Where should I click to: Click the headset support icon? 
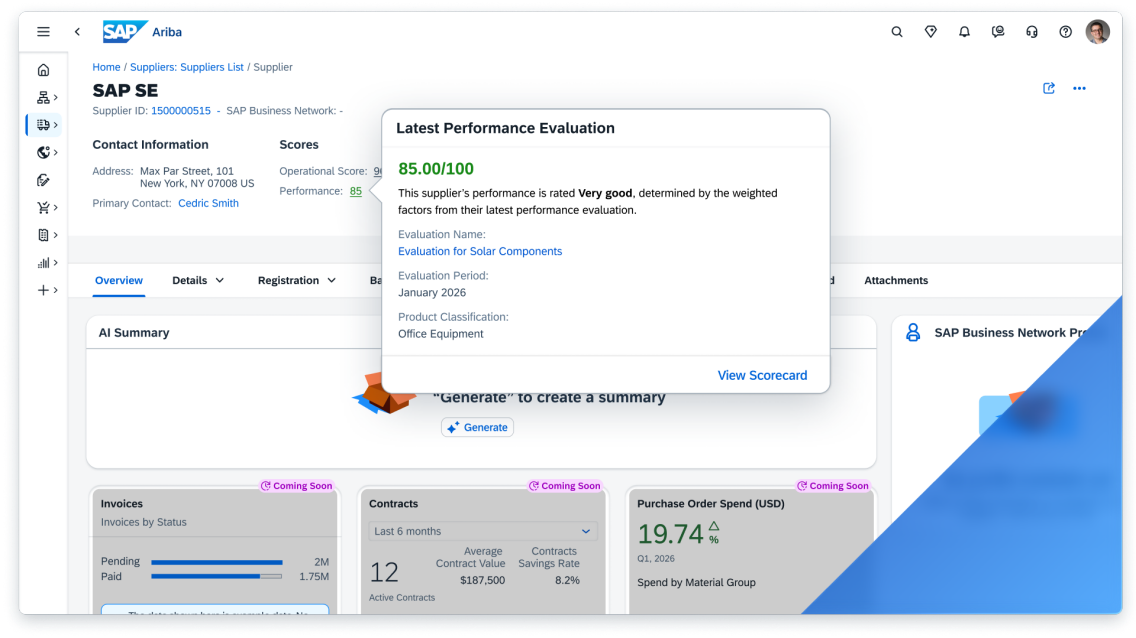click(1032, 32)
